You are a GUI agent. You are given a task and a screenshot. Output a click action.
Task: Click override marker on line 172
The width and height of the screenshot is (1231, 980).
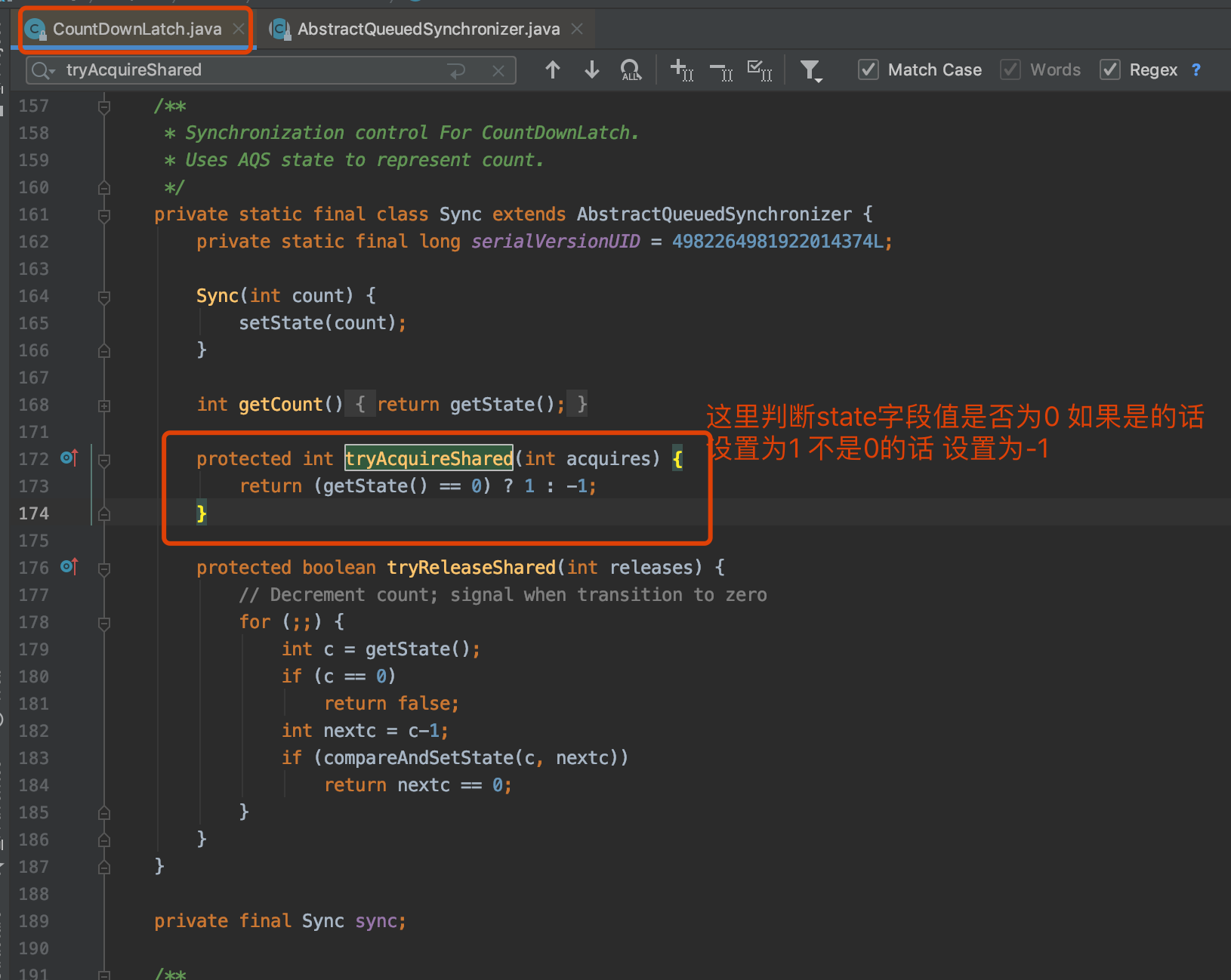pos(69,458)
